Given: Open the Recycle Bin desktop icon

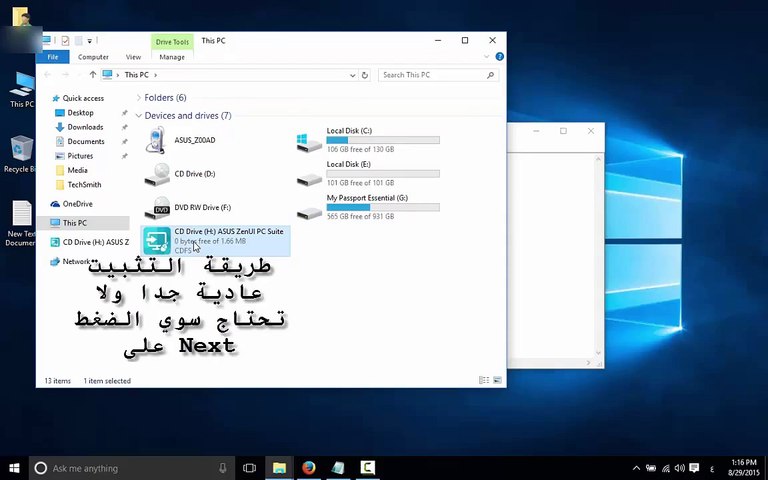Looking at the screenshot, I should 20,154.
